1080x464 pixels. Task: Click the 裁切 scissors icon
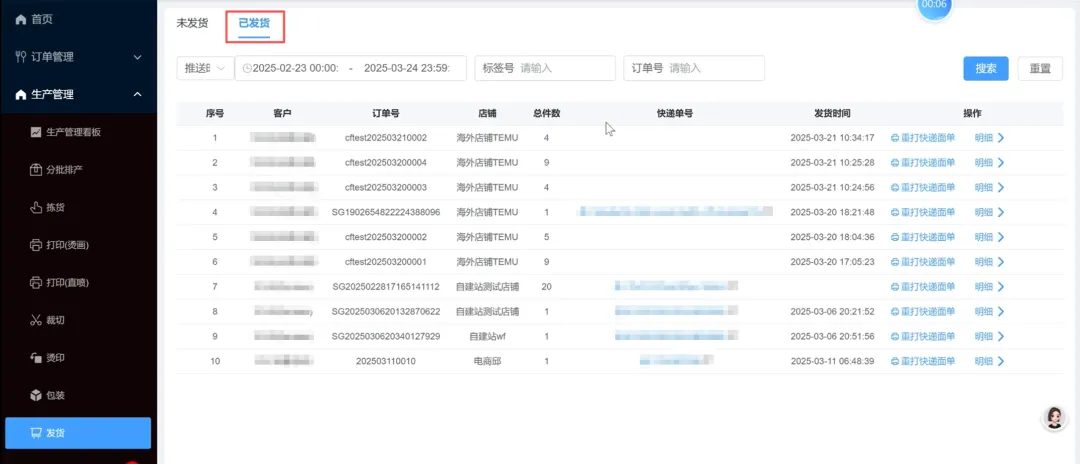[x=36, y=320]
